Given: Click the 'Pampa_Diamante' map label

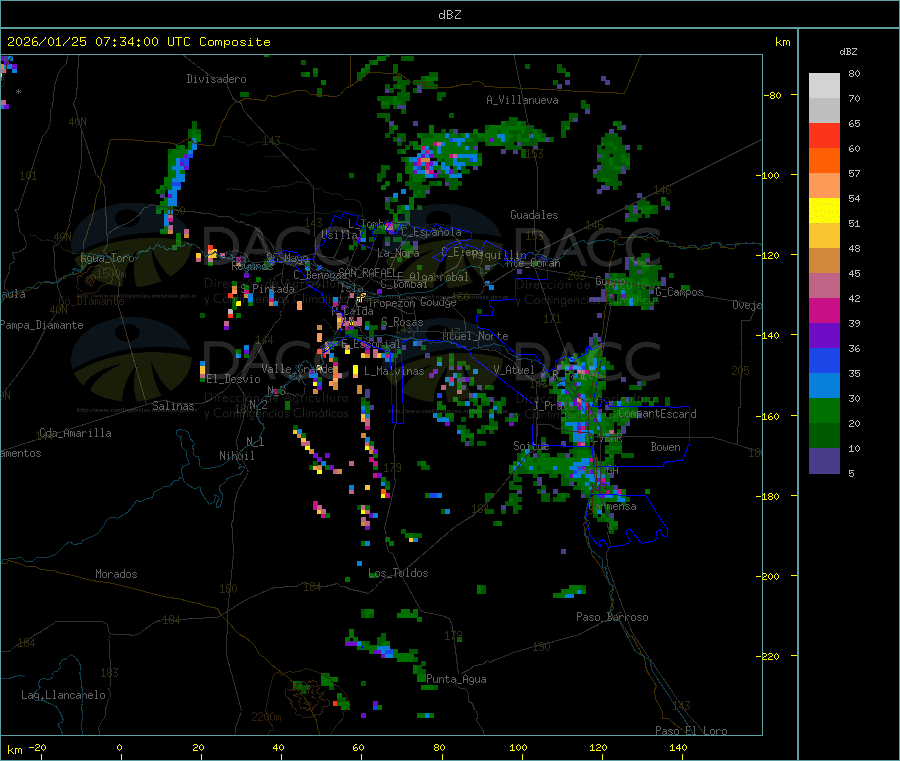Looking at the screenshot, I should (41, 325).
